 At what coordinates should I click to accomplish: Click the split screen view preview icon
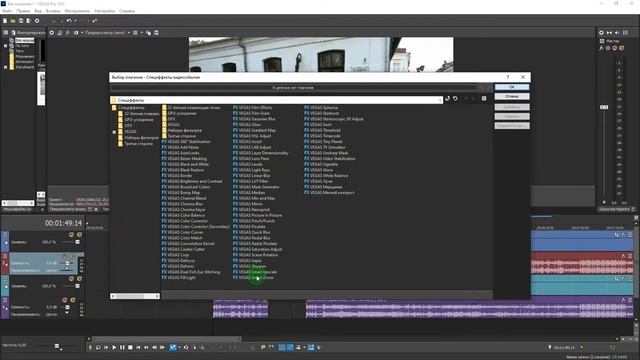click(x=76, y=33)
